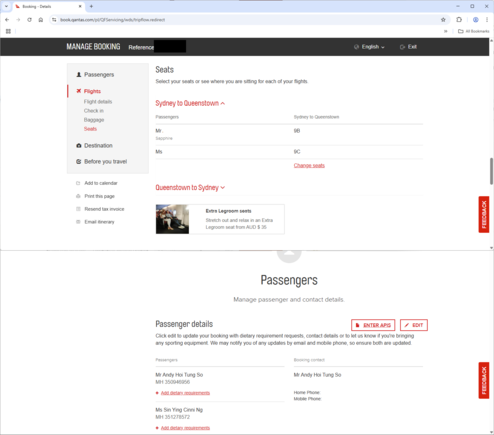Screen dimensions: 494x435
Task: Open the browser profile avatar icon
Action: coord(476,20)
